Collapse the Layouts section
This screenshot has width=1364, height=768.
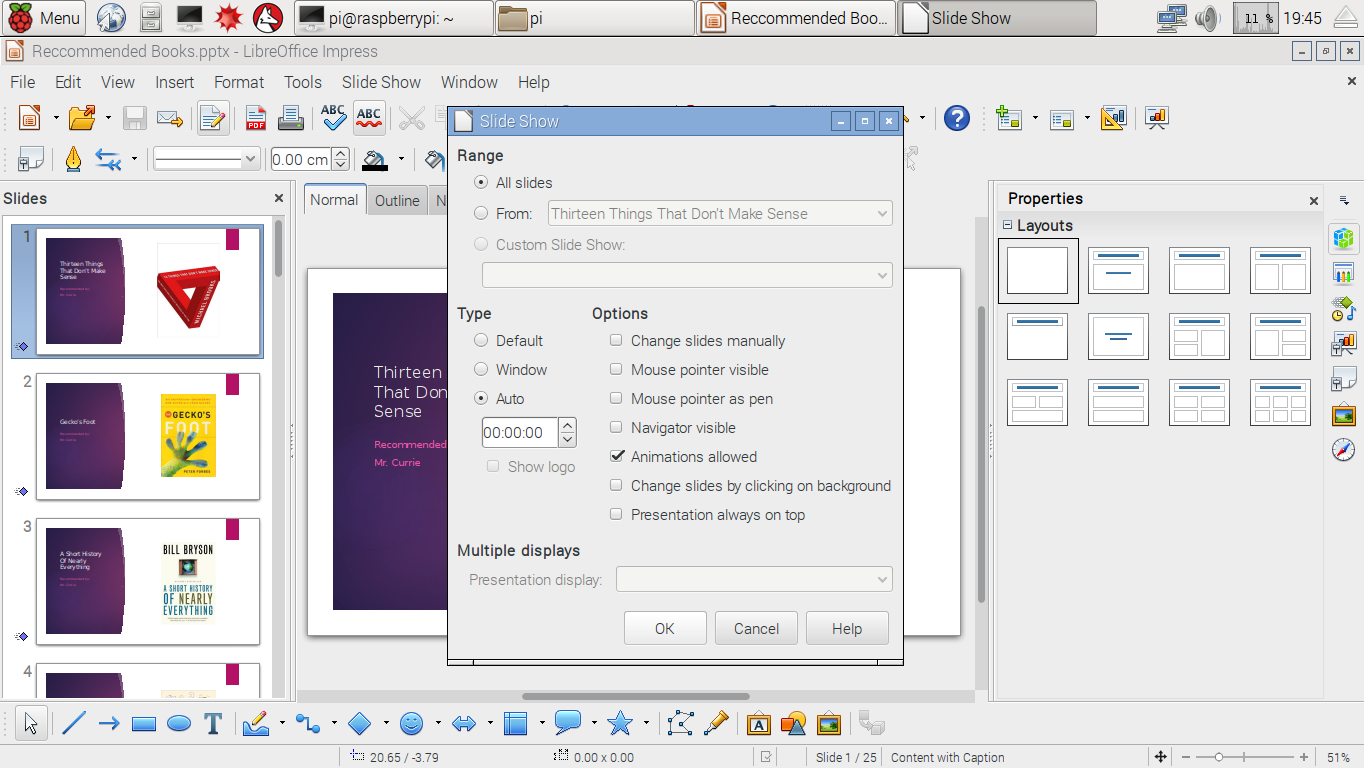tap(1008, 226)
